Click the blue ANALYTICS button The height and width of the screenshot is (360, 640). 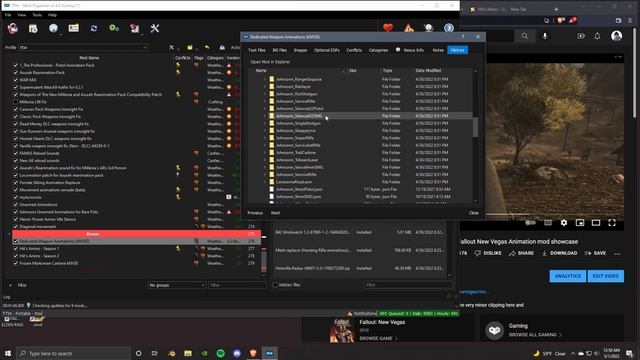pos(567,276)
